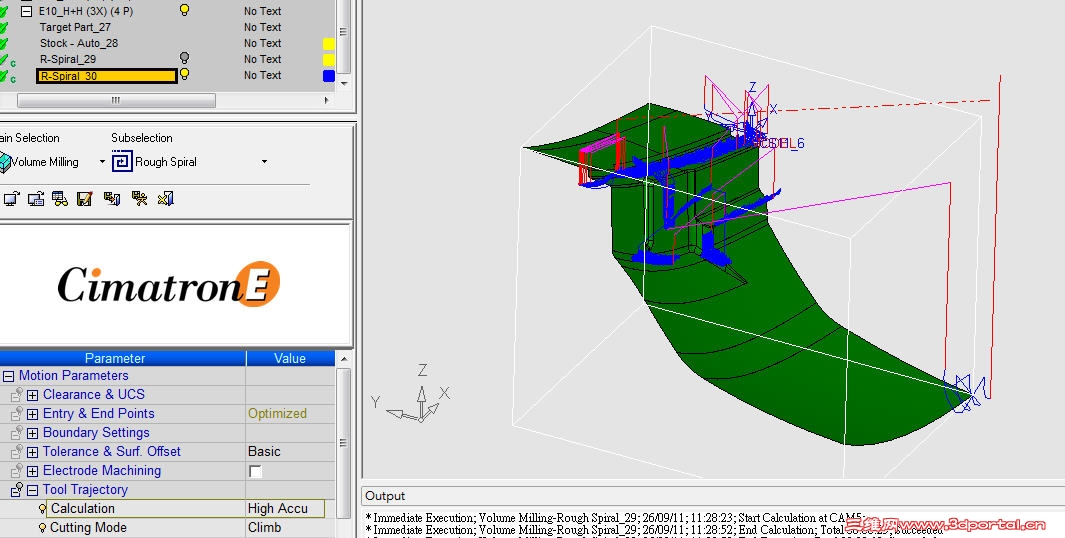Toggle the lightbulb visibility for E10_H+H (3X)

point(184,10)
